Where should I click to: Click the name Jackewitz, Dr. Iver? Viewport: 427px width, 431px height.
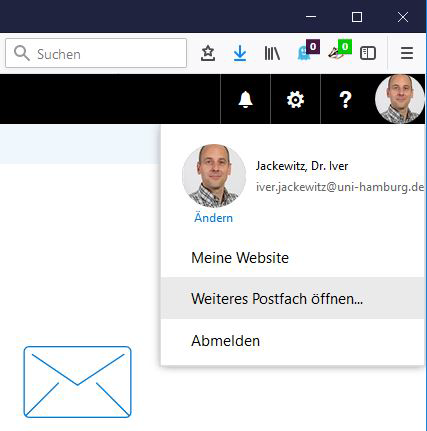click(x=302, y=166)
